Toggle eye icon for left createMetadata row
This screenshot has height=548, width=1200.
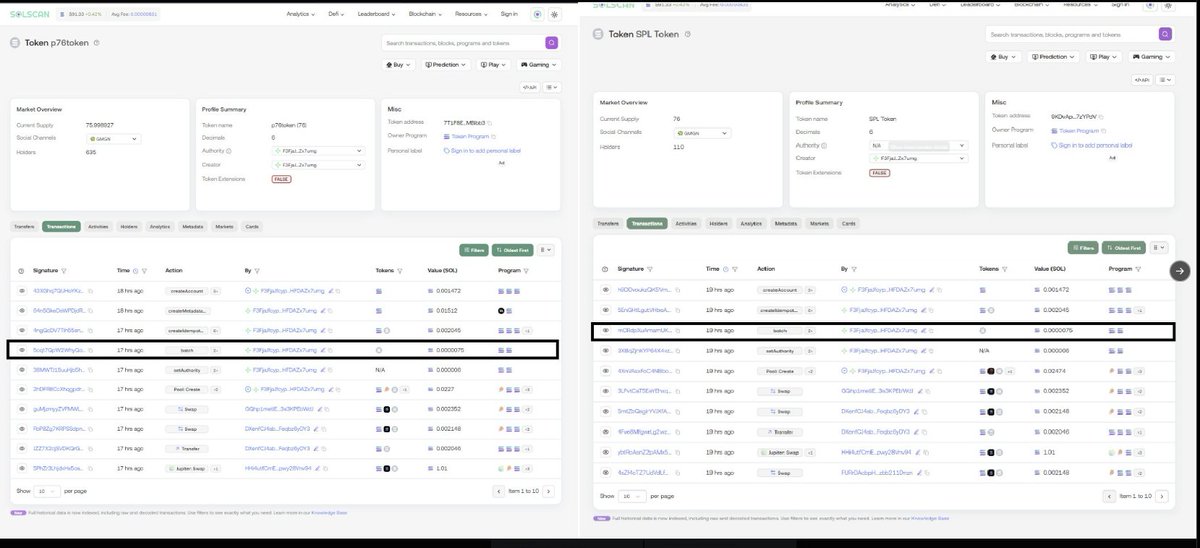tap(22, 310)
